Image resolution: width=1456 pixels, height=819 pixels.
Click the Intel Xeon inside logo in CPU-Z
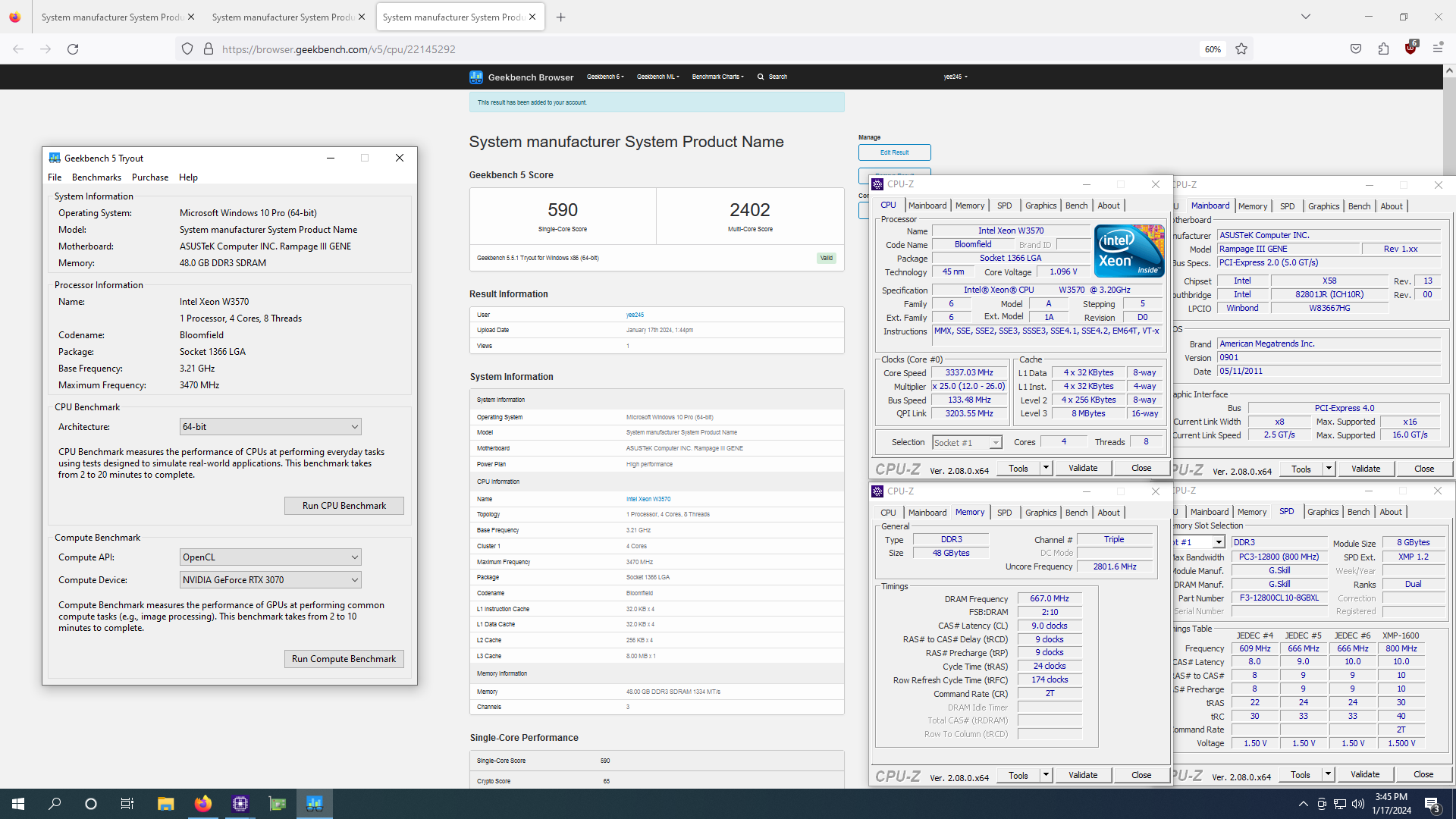[x=1128, y=251]
